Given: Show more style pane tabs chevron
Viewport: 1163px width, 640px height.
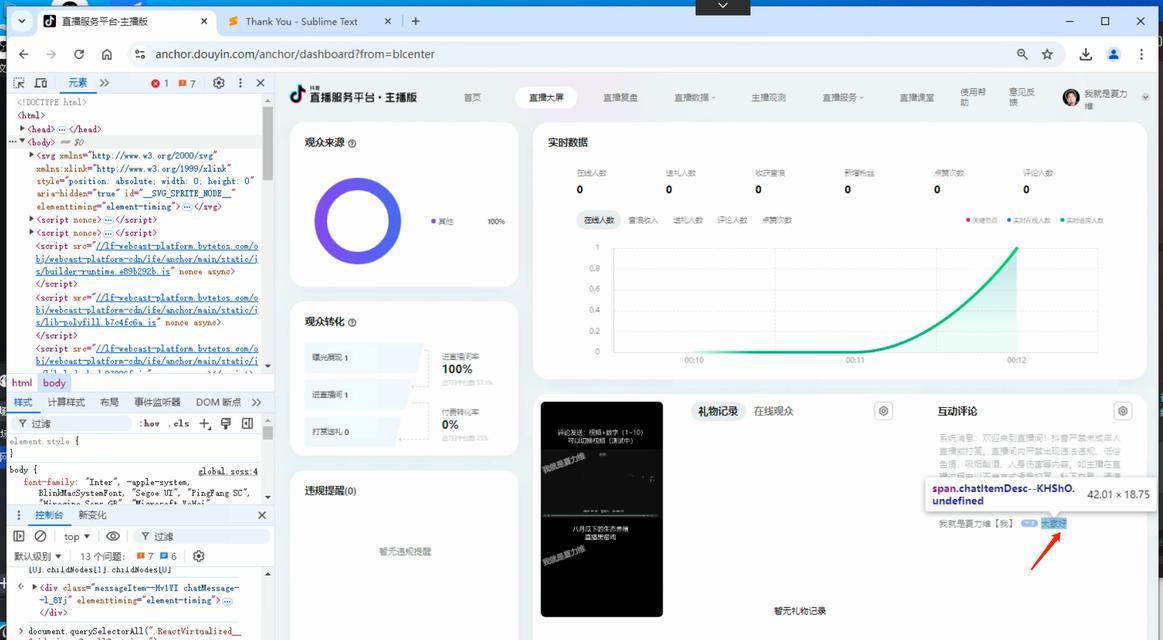Looking at the screenshot, I should click(x=256, y=402).
